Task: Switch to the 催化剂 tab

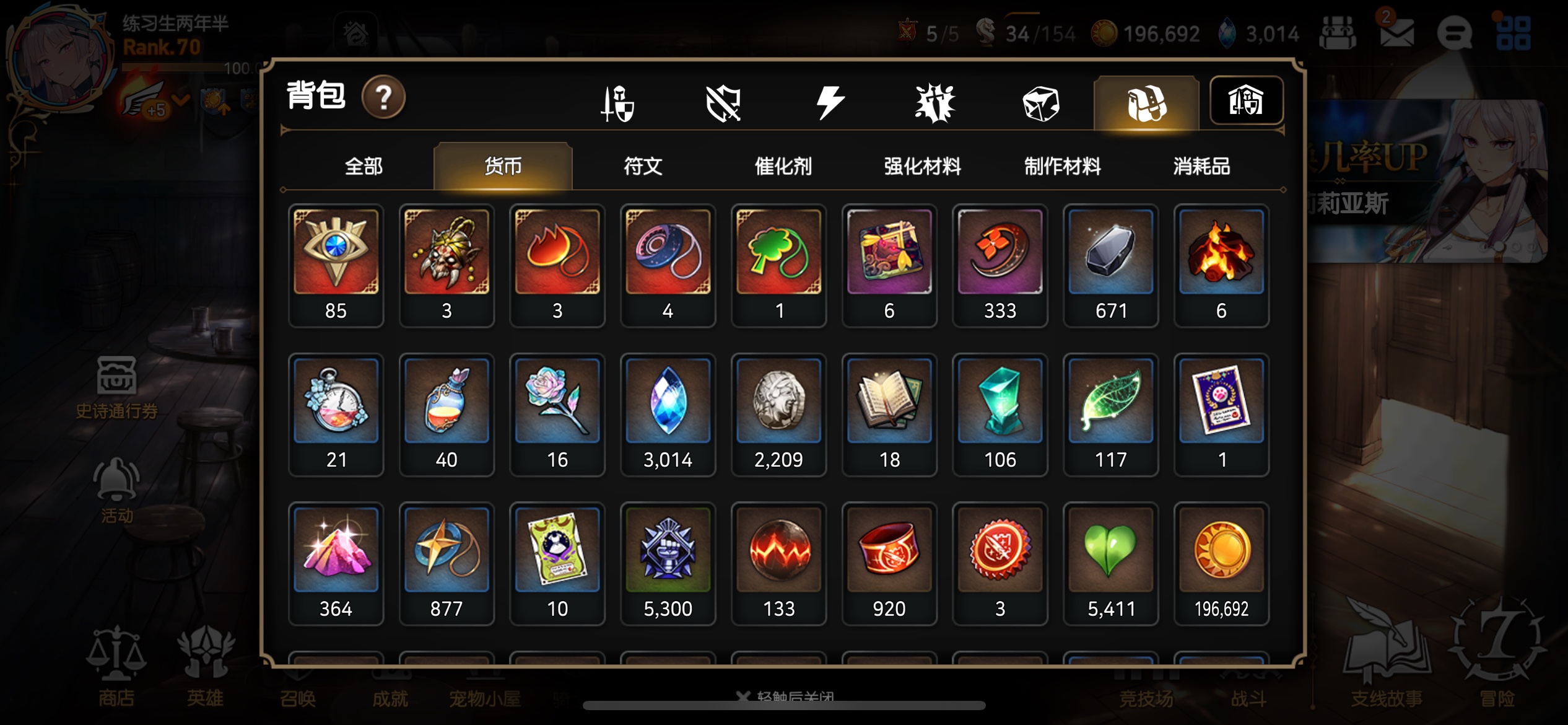Action: 783,166
